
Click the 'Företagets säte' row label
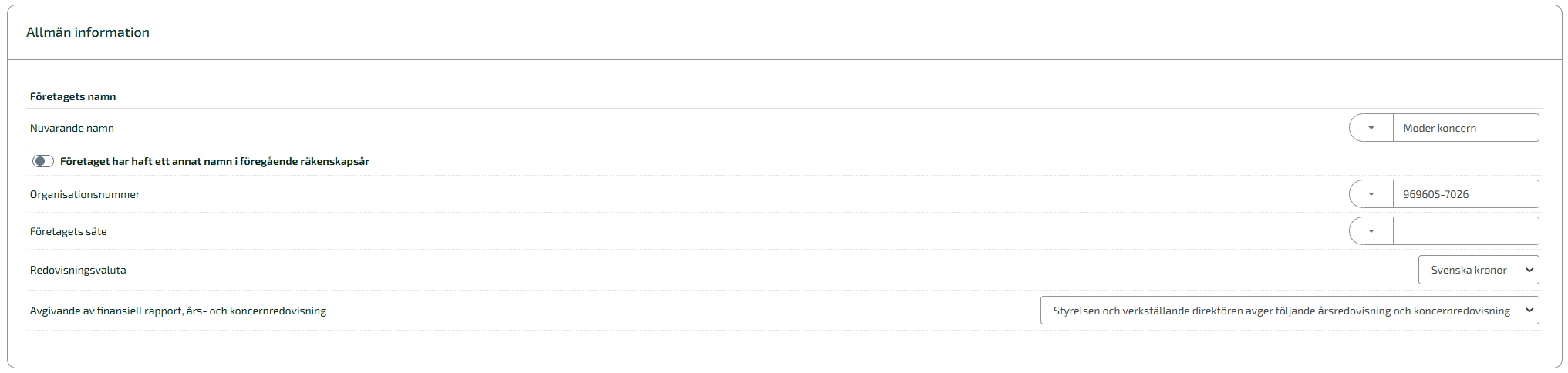(x=68, y=231)
